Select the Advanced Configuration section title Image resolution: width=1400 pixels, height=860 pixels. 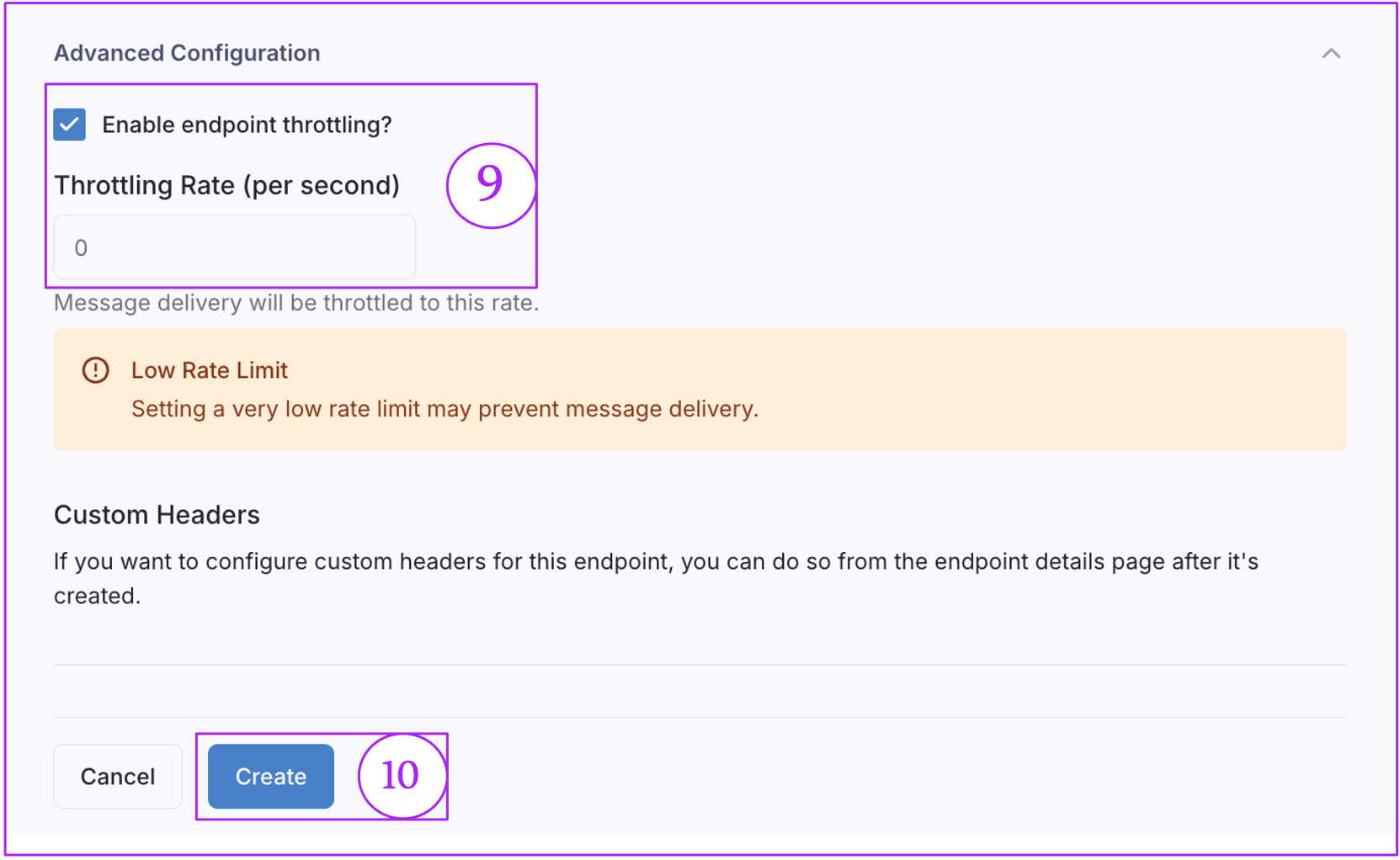pos(187,53)
